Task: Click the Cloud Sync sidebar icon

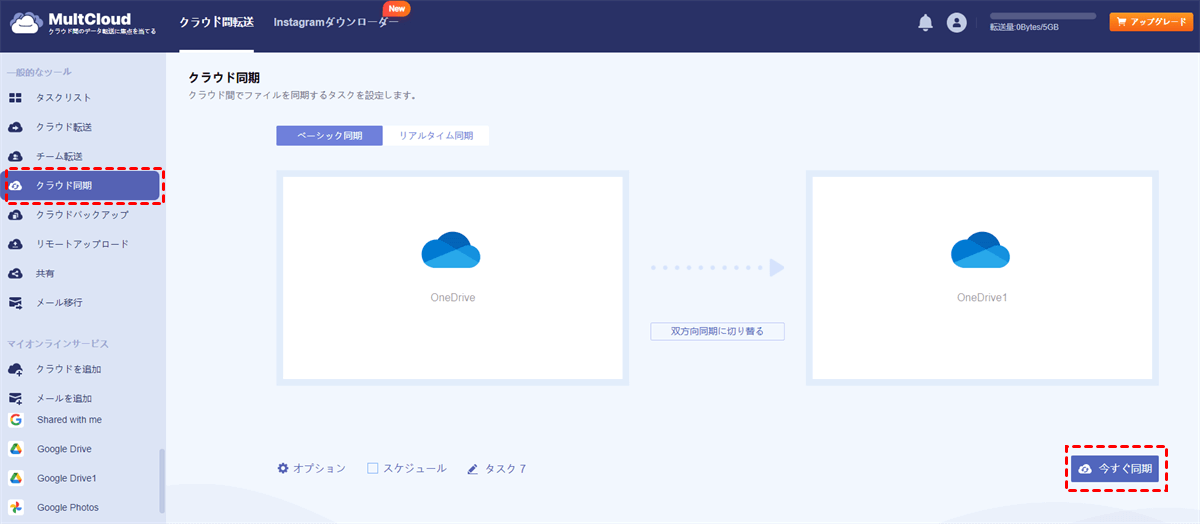Action: tap(17, 186)
